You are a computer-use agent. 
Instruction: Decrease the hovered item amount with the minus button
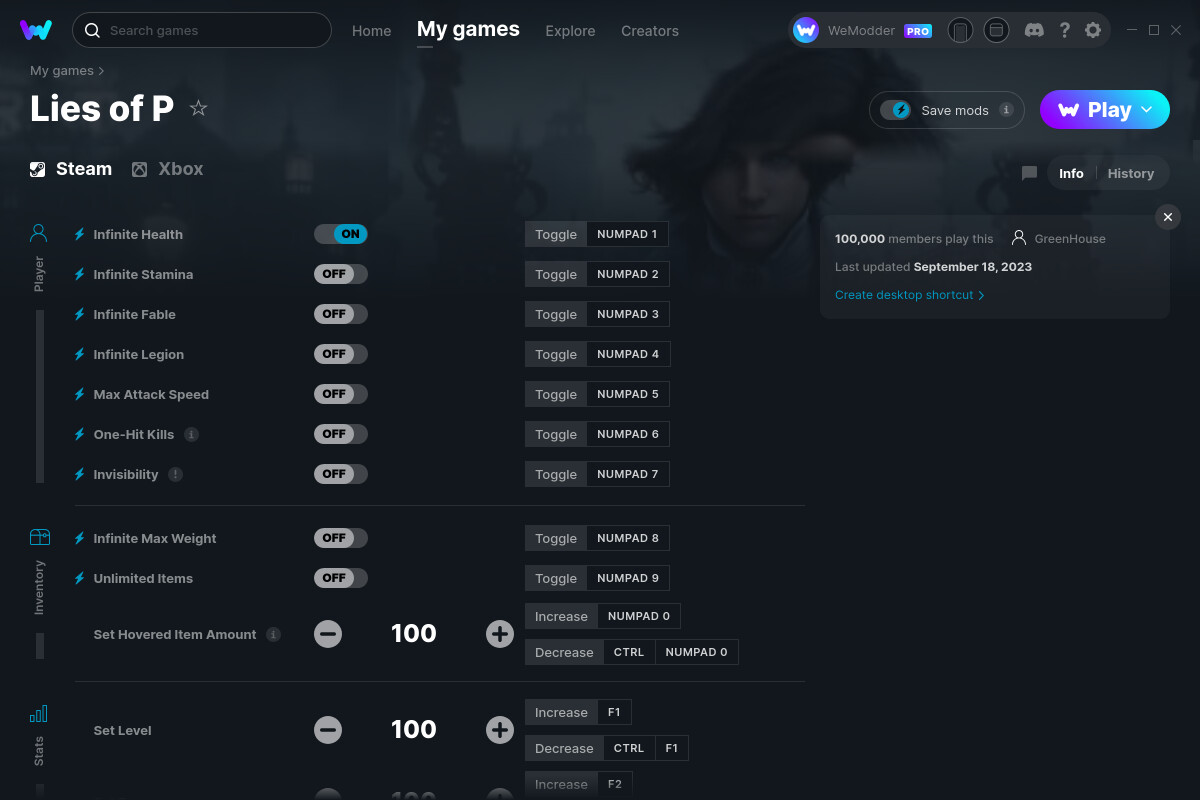tap(328, 633)
